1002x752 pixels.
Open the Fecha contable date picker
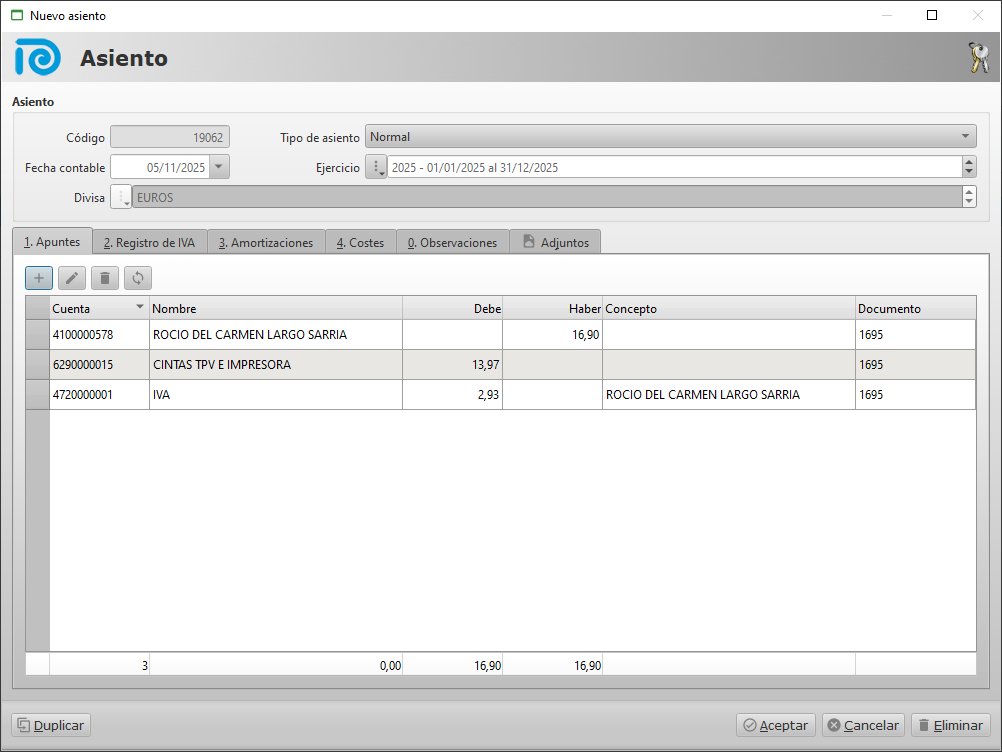click(x=220, y=167)
